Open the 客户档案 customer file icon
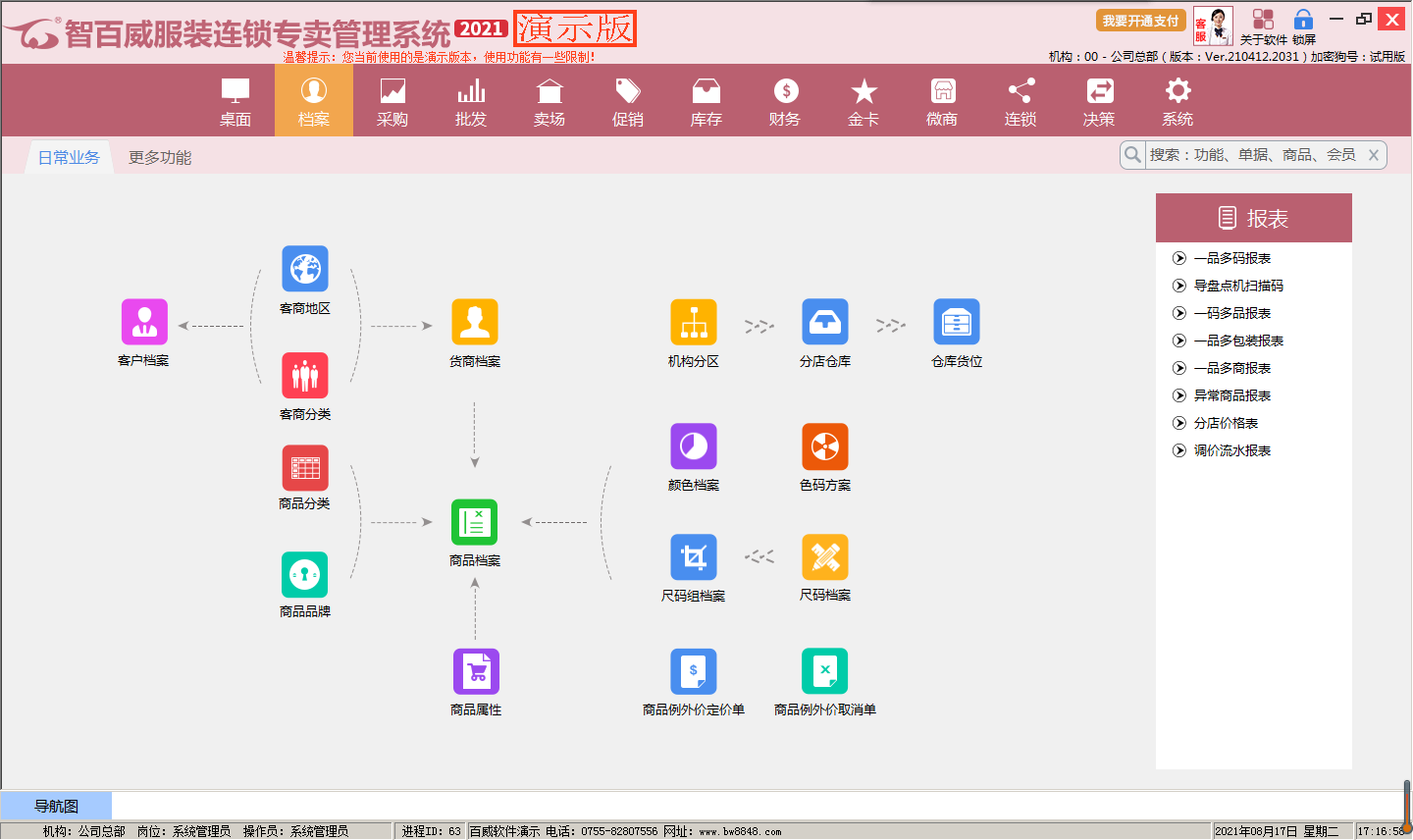1413x840 pixels. click(144, 323)
